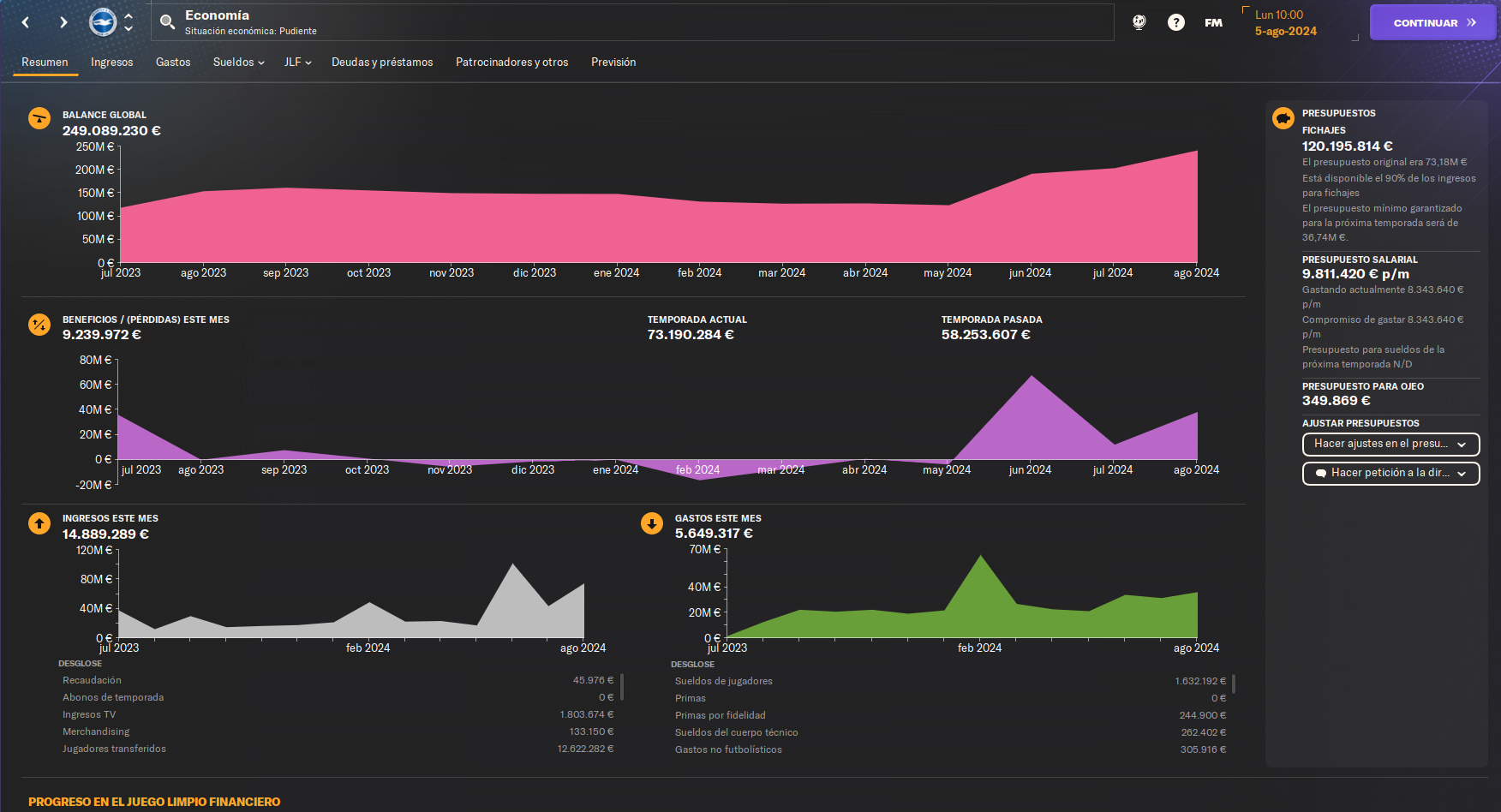Open 'Hacer ajustes en el presu...' dropdown
The height and width of the screenshot is (812, 1501).
tap(1390, 444)
